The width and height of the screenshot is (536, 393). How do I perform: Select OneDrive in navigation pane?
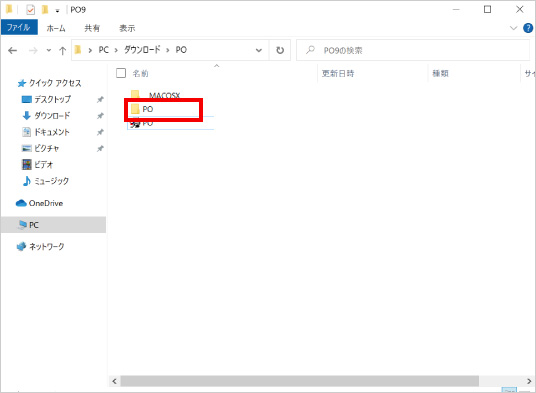39,203
